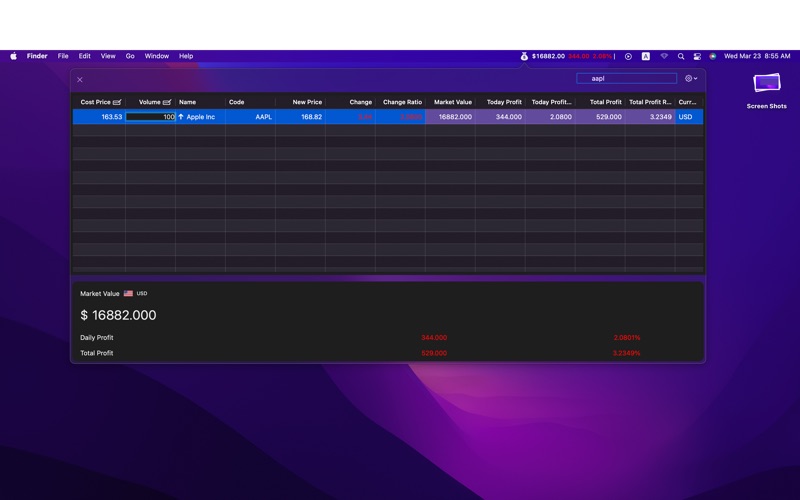Viewport: 800px width, 500px height.
Task: Click the US flag next to Market Value
Action: point(128,293)
